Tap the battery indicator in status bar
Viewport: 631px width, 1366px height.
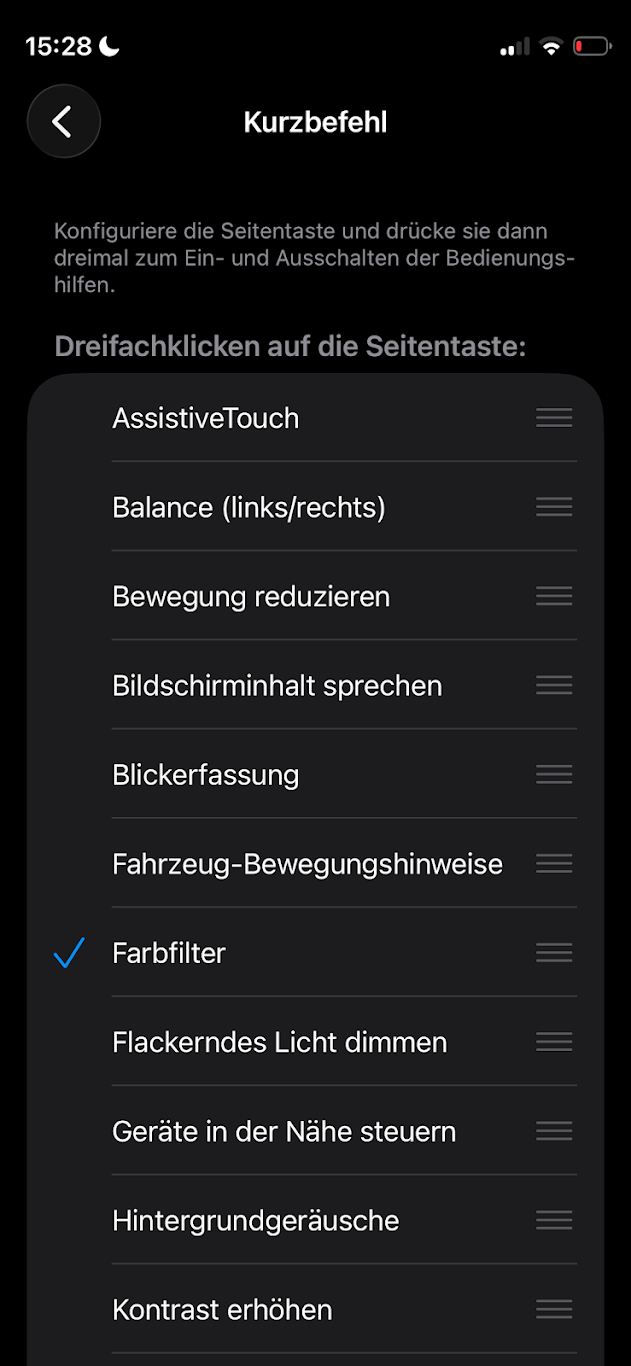(591, 46)
